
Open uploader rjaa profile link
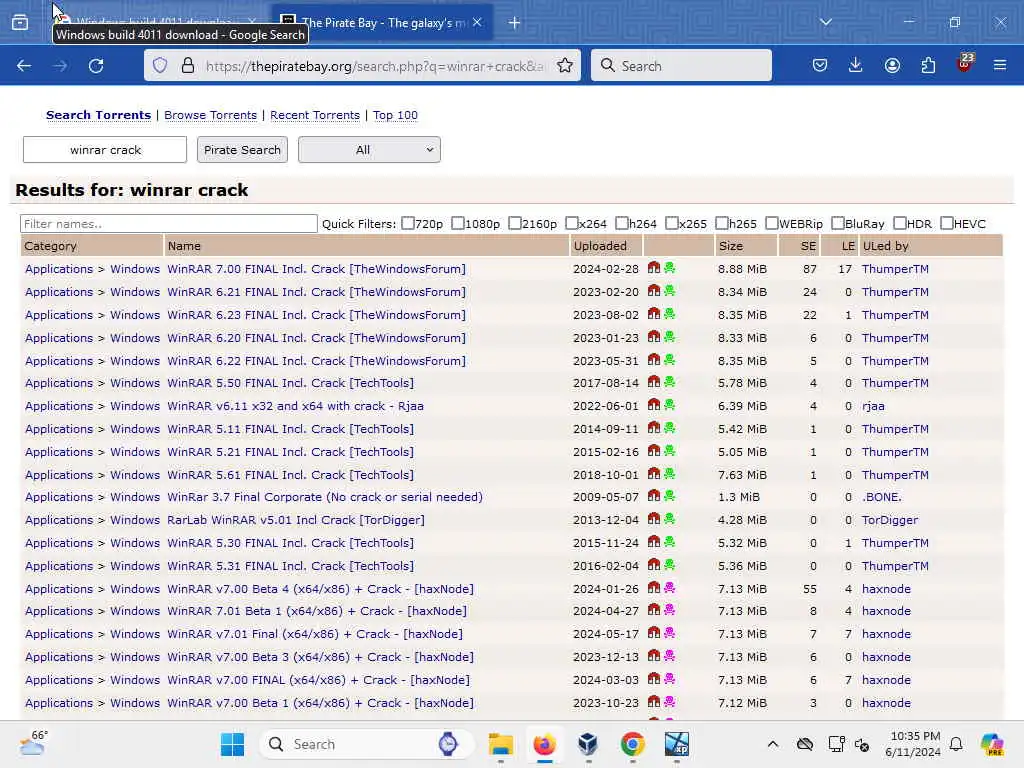(x=873, y=406)
